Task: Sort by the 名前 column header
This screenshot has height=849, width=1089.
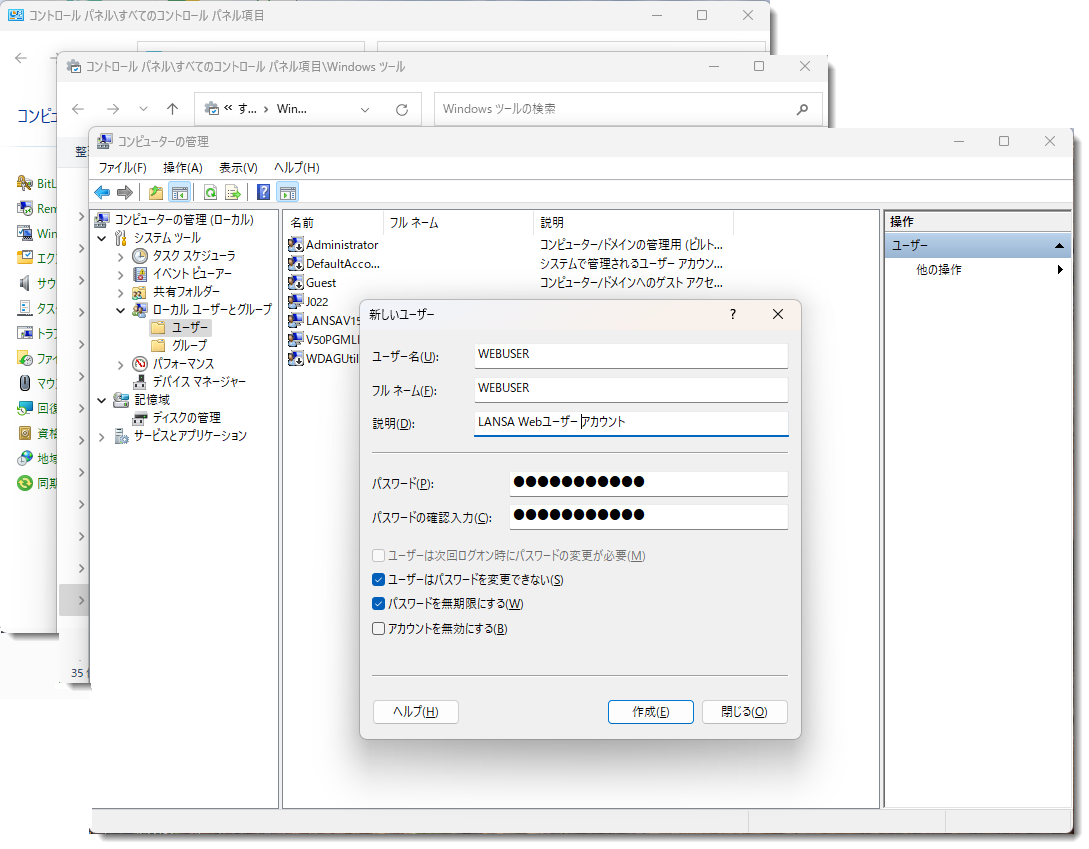Action: (x=333, y=223)
